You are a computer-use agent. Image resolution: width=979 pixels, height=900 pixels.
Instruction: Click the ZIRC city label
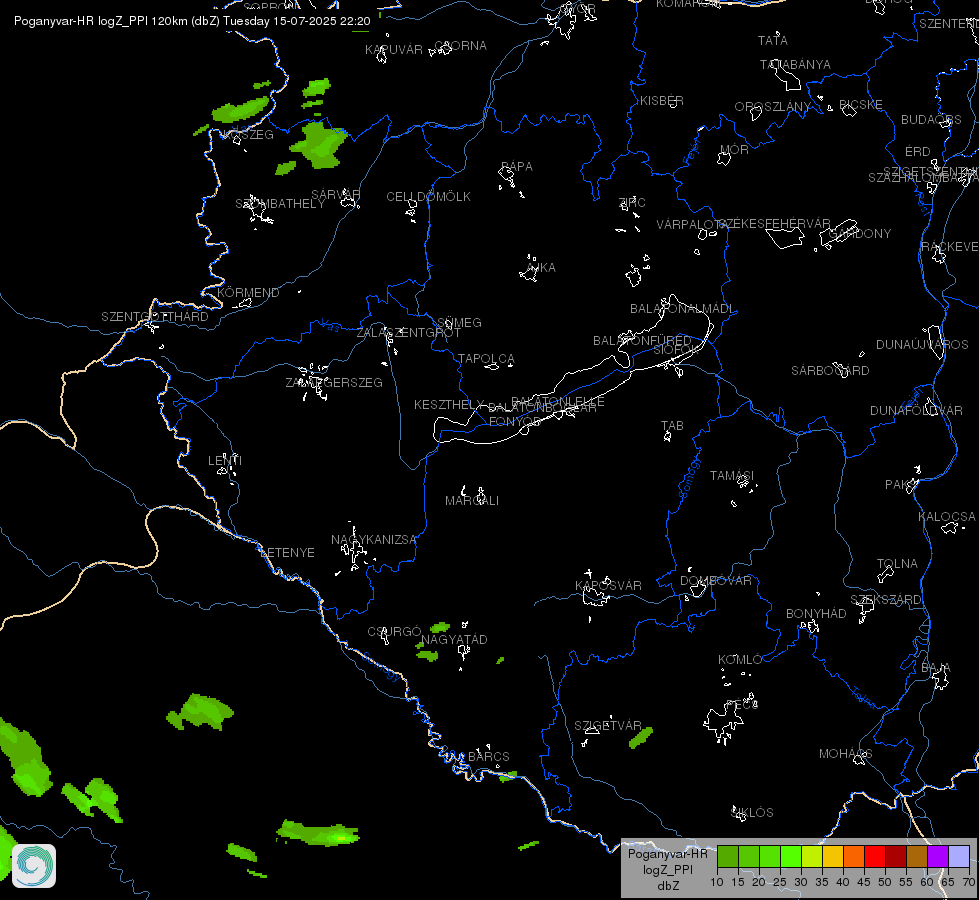click(x=632, y=203)
